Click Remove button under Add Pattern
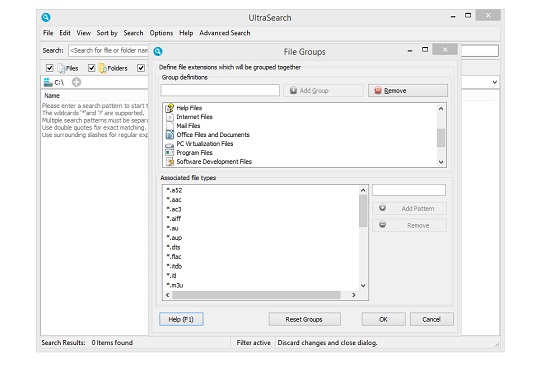Screen dimensions: 550x387 409,225
